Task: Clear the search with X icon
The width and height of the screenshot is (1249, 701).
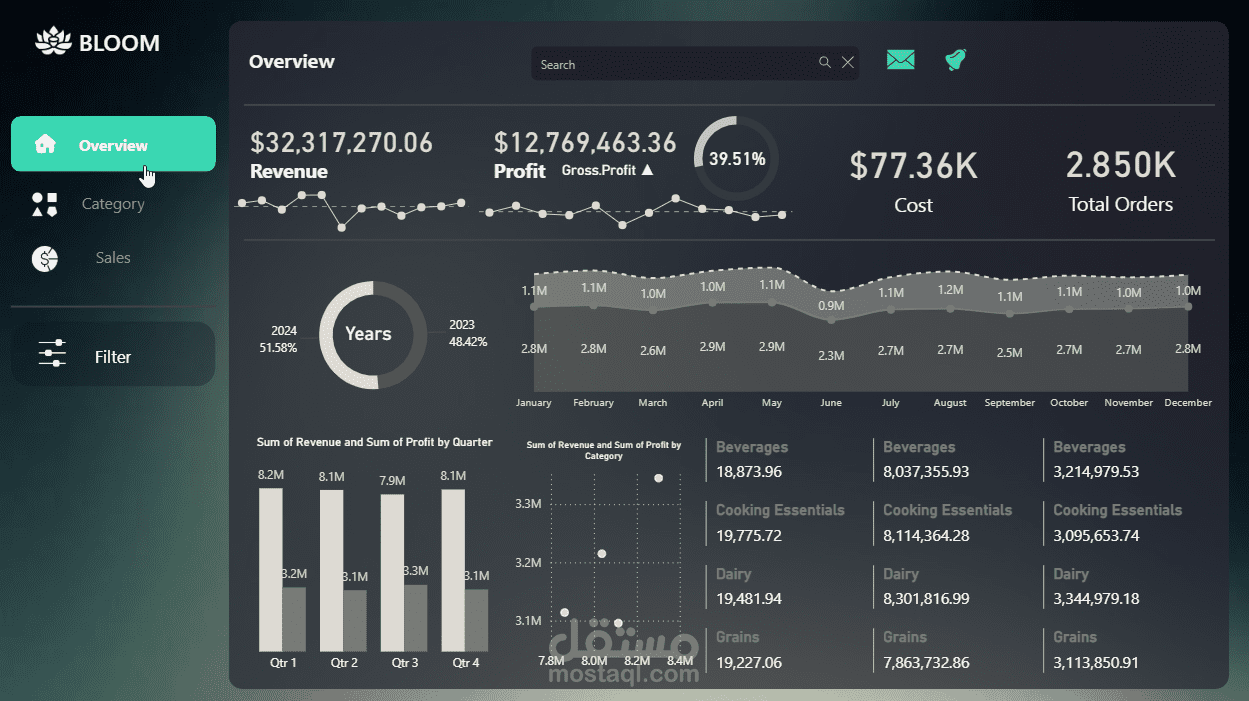Action: point(848,62)
